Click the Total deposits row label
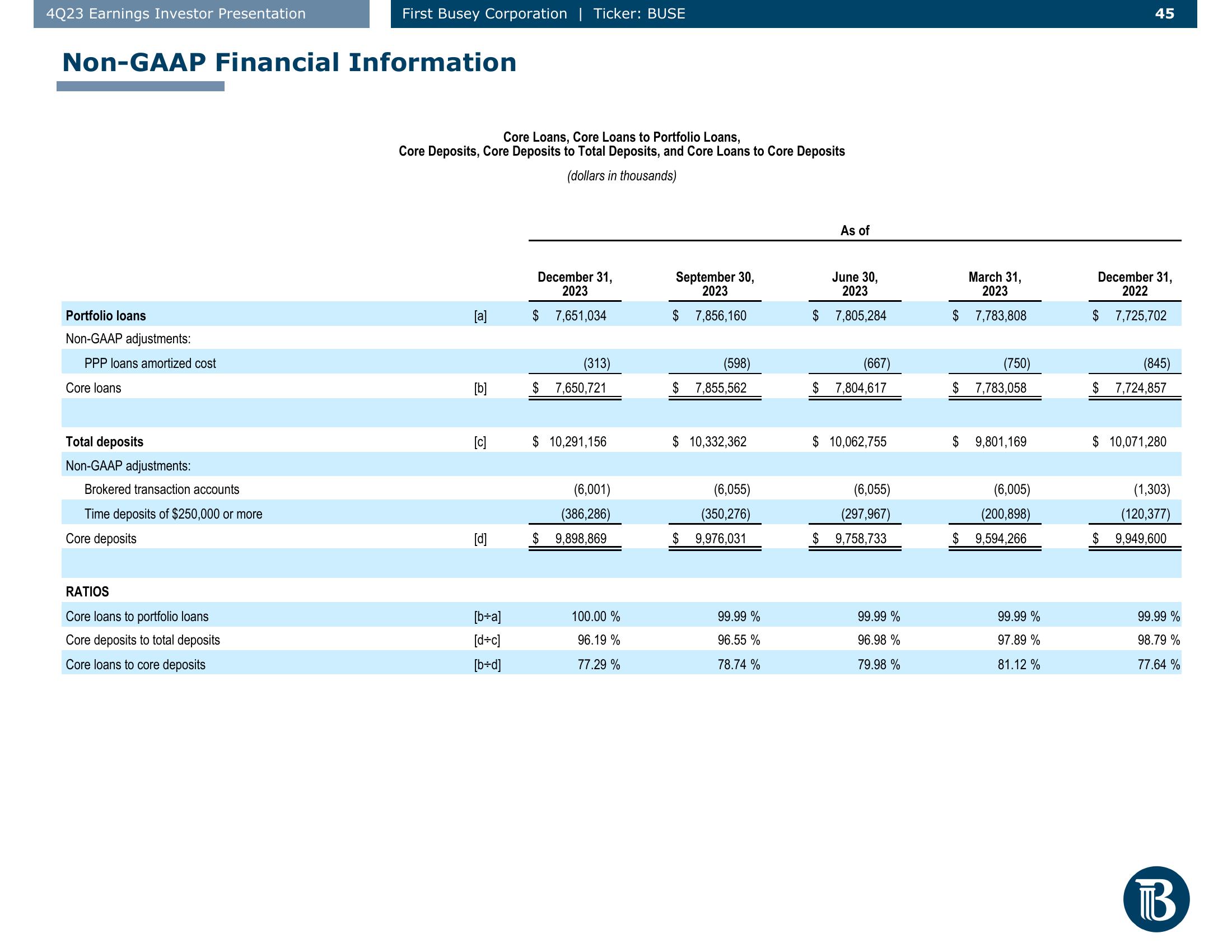 (x=104, y=442)
